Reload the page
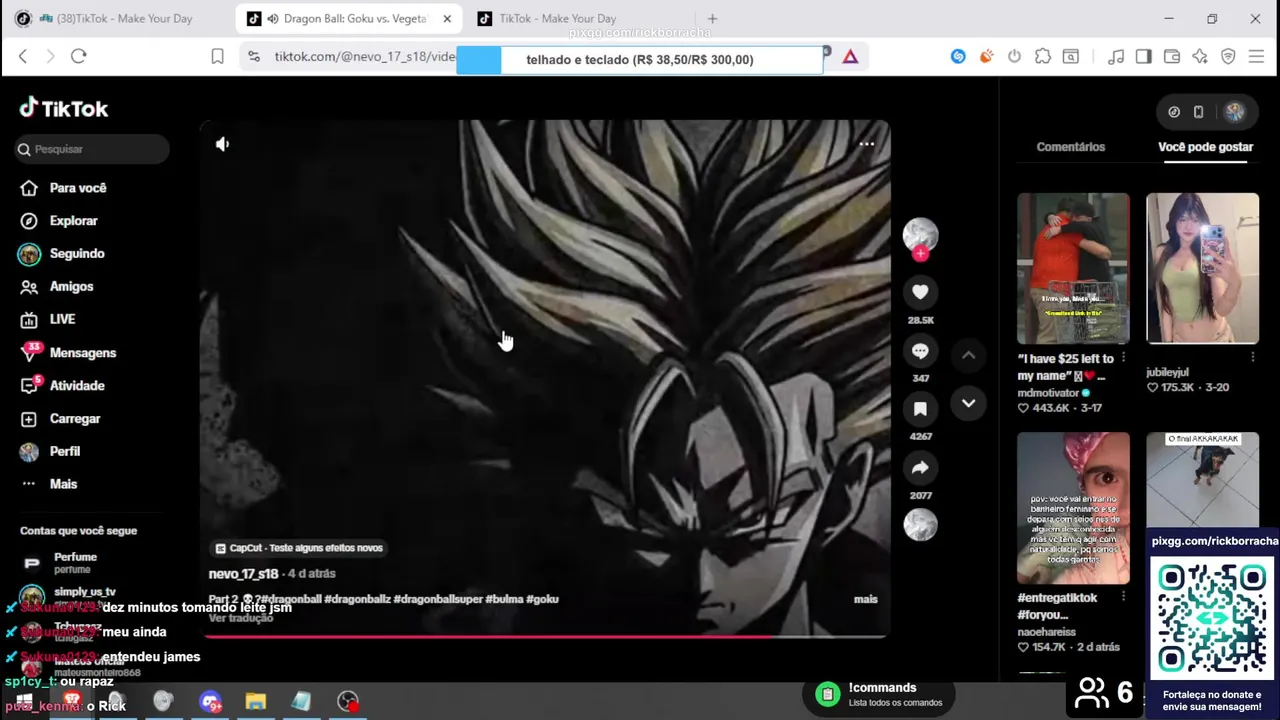Screen dimensions: 1280x720 (x=79, y=57)
